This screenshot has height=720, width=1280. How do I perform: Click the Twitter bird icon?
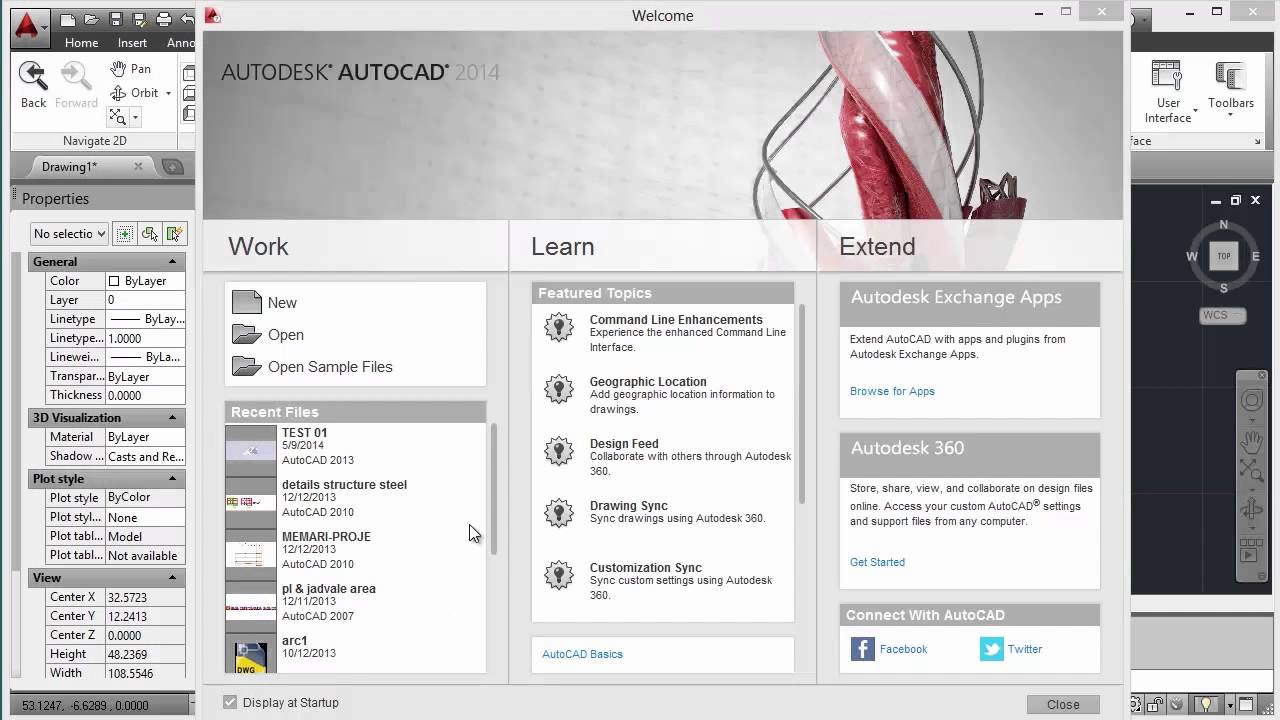tap(991, 649)
